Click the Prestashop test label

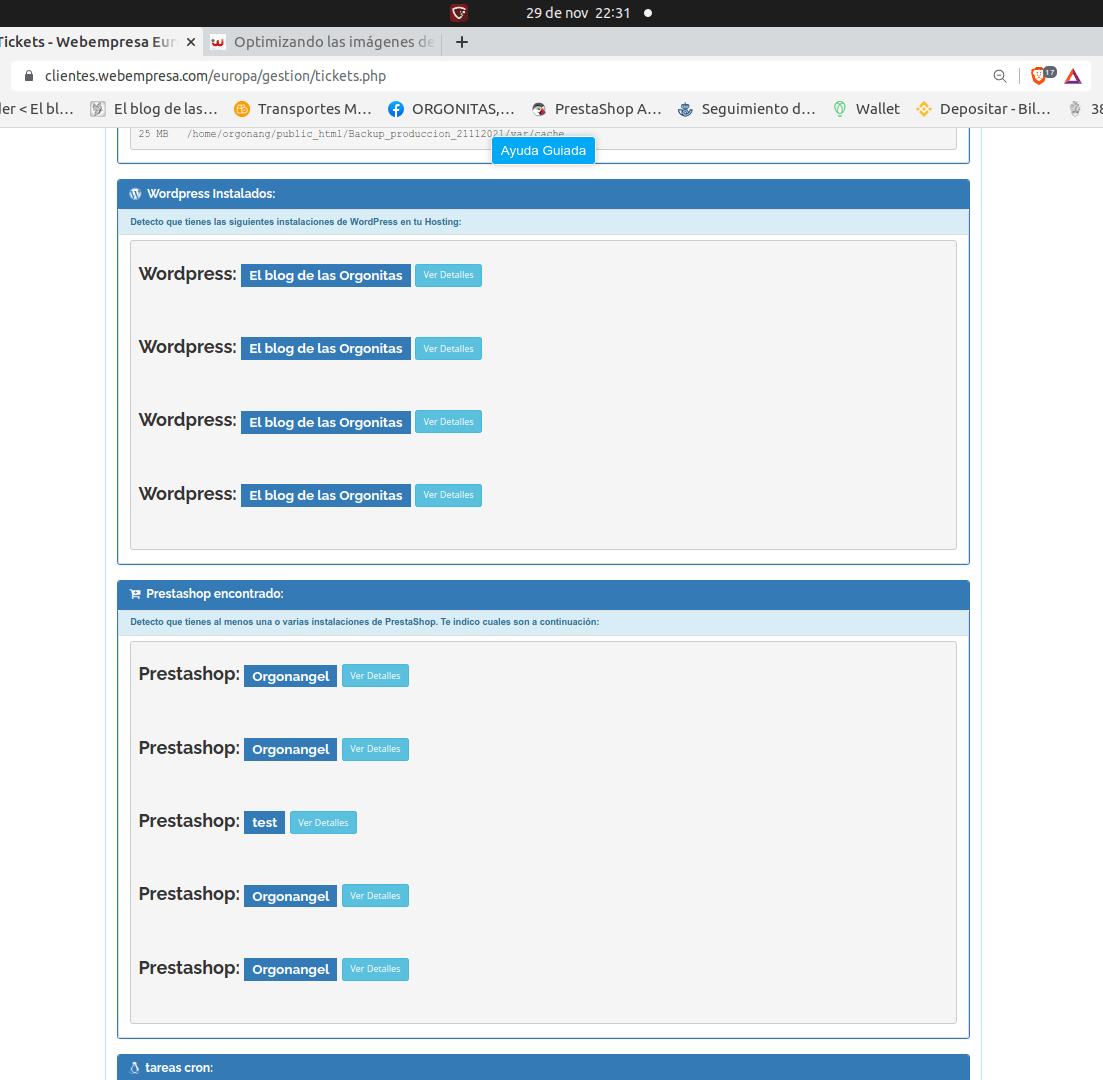(x=264, y=822)
